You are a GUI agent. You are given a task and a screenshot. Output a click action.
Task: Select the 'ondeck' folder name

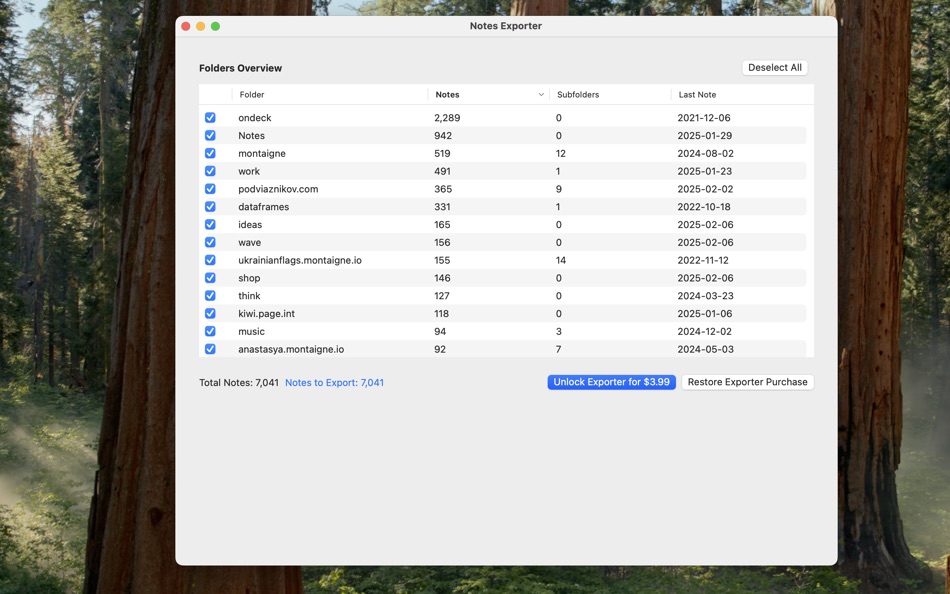click(254, 118)
